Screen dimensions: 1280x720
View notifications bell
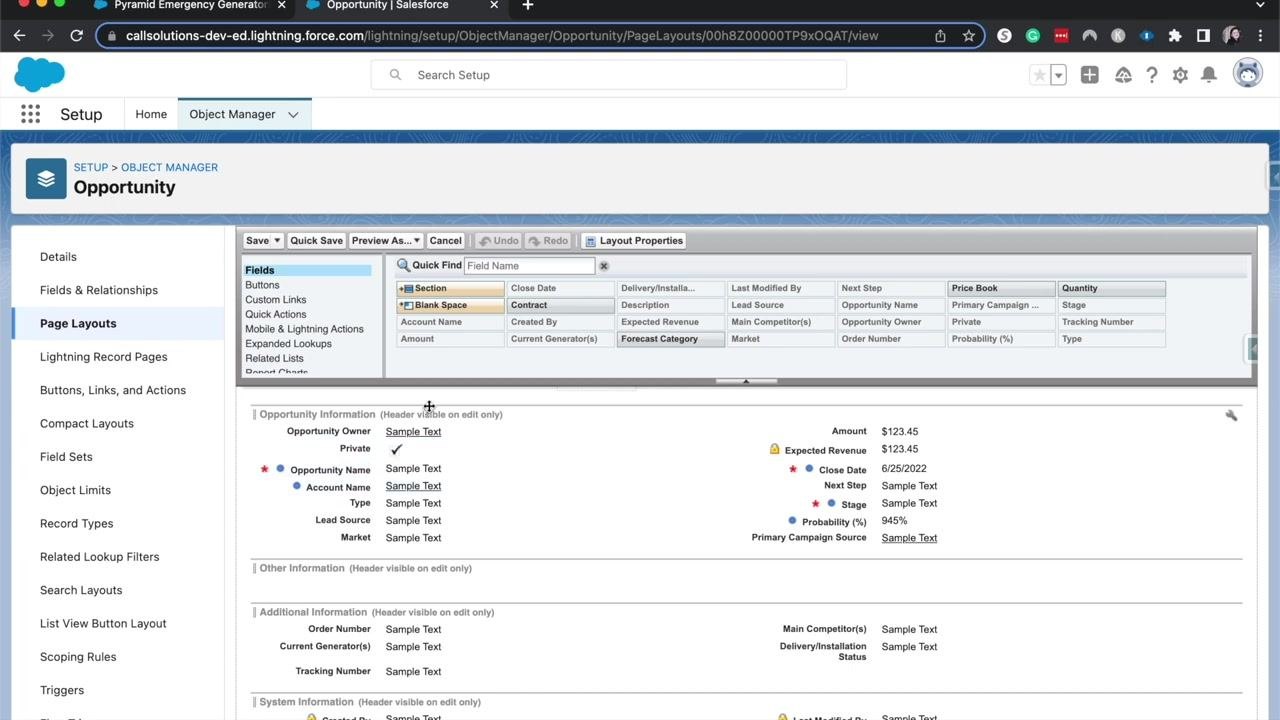(1209, 75)
